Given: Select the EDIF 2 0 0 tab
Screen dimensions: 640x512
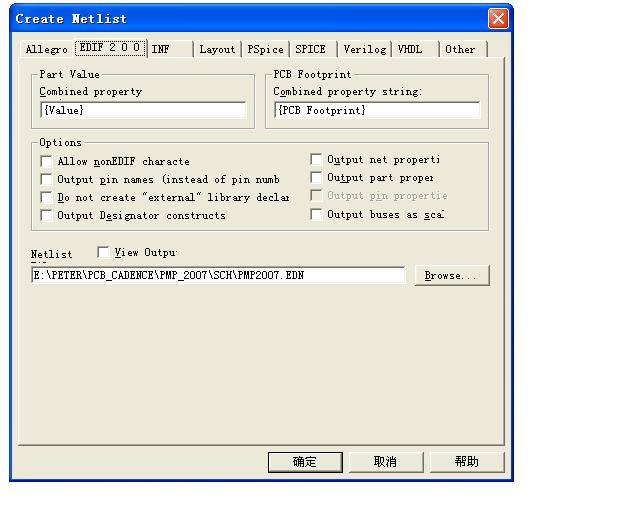Looking at the screenshot, I should tap(110, 48).
